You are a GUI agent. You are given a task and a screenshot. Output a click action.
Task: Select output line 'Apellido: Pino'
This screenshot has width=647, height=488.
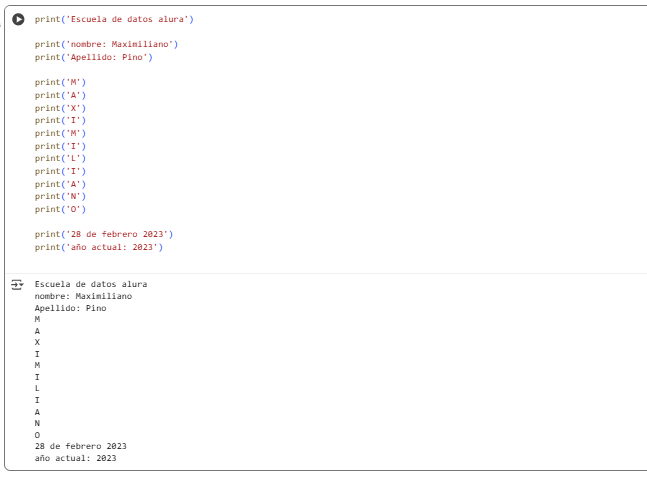(71, 308)
